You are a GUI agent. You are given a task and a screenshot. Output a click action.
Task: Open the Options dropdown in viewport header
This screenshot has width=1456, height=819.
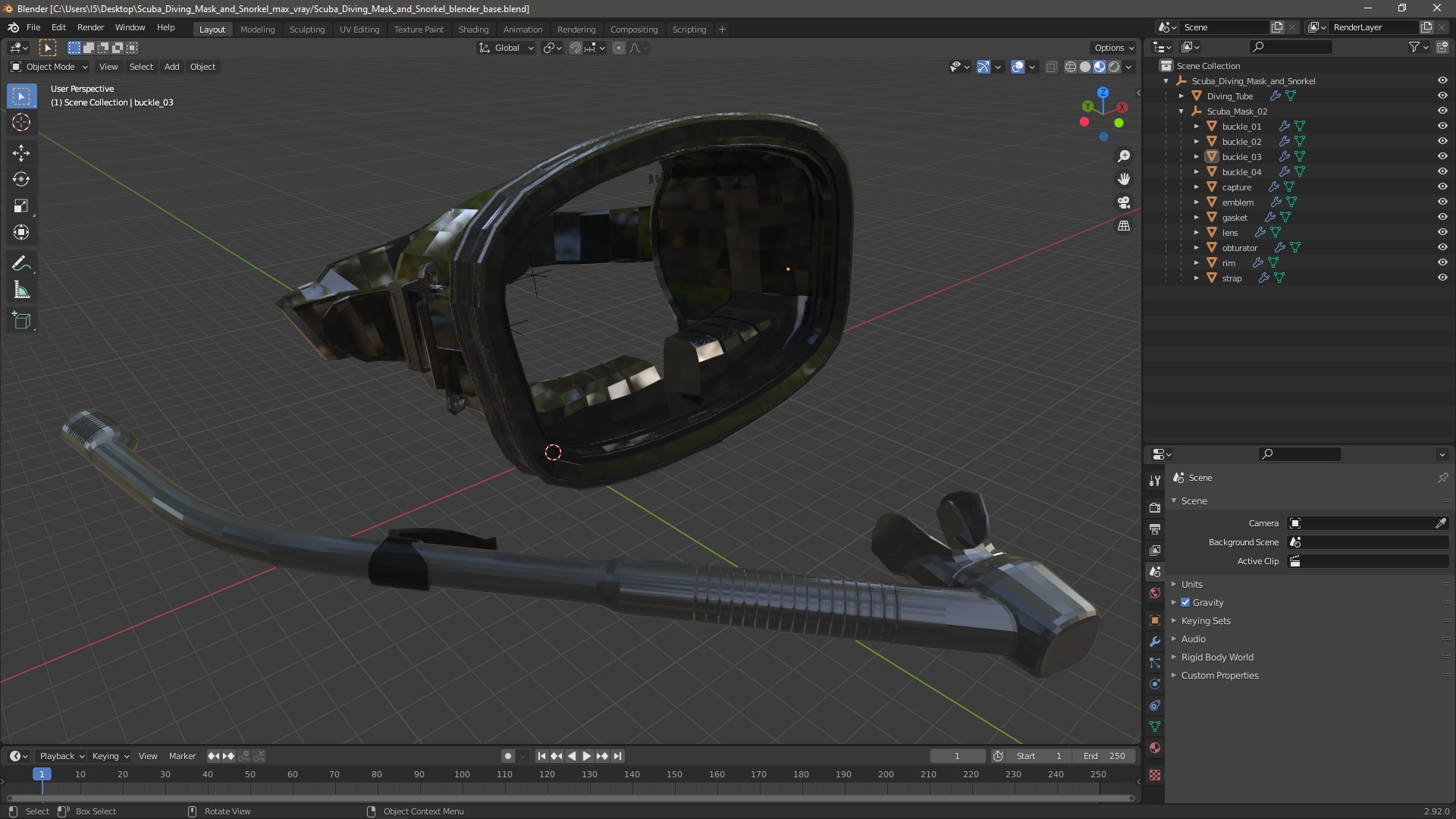tap(1114, 48)
